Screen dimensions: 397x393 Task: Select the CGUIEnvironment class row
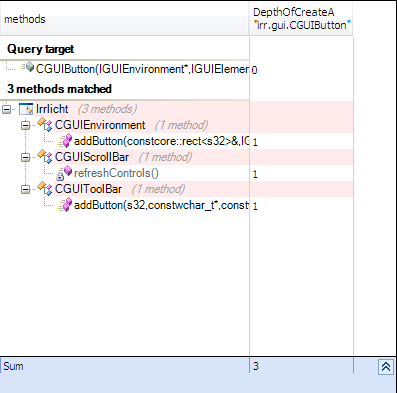[x=203, y=125]
